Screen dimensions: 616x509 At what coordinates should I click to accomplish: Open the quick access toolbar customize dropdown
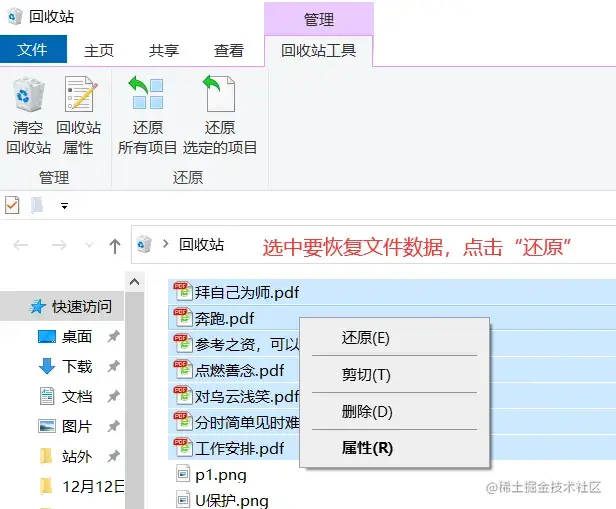click(x=64, y=205)
